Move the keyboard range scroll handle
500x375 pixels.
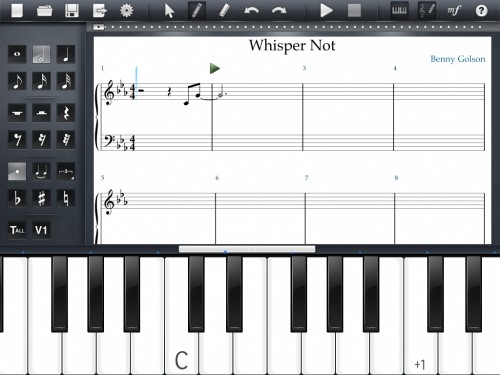(247, 249)
